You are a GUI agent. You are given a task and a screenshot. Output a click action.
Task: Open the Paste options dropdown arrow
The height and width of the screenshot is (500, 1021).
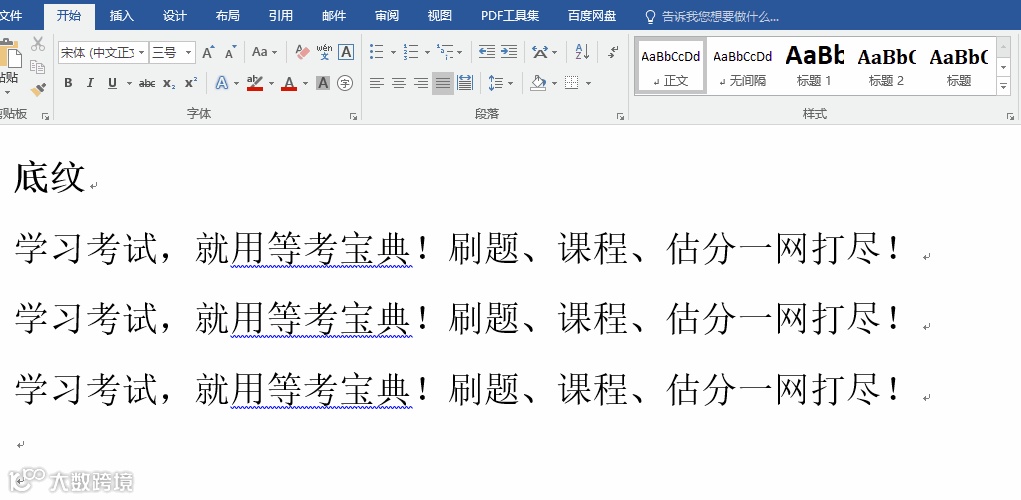pyautogui.click(x=8, y=92)
